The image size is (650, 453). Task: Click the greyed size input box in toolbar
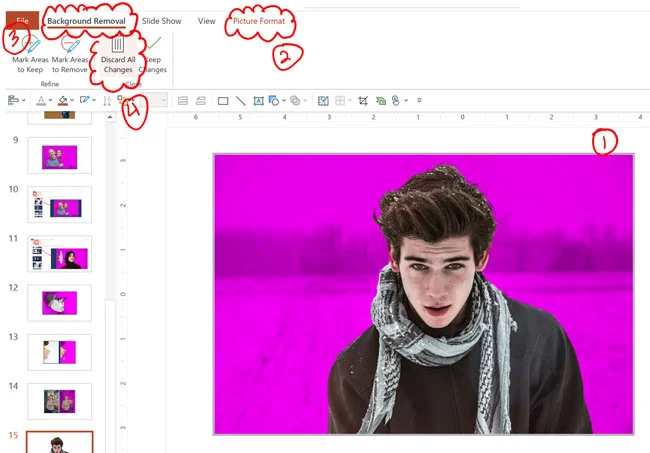[154, 100]
